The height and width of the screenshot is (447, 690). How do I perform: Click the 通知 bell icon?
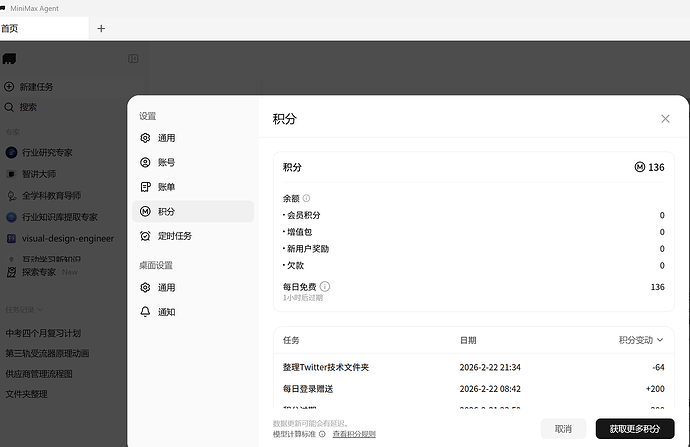point(145,312)
